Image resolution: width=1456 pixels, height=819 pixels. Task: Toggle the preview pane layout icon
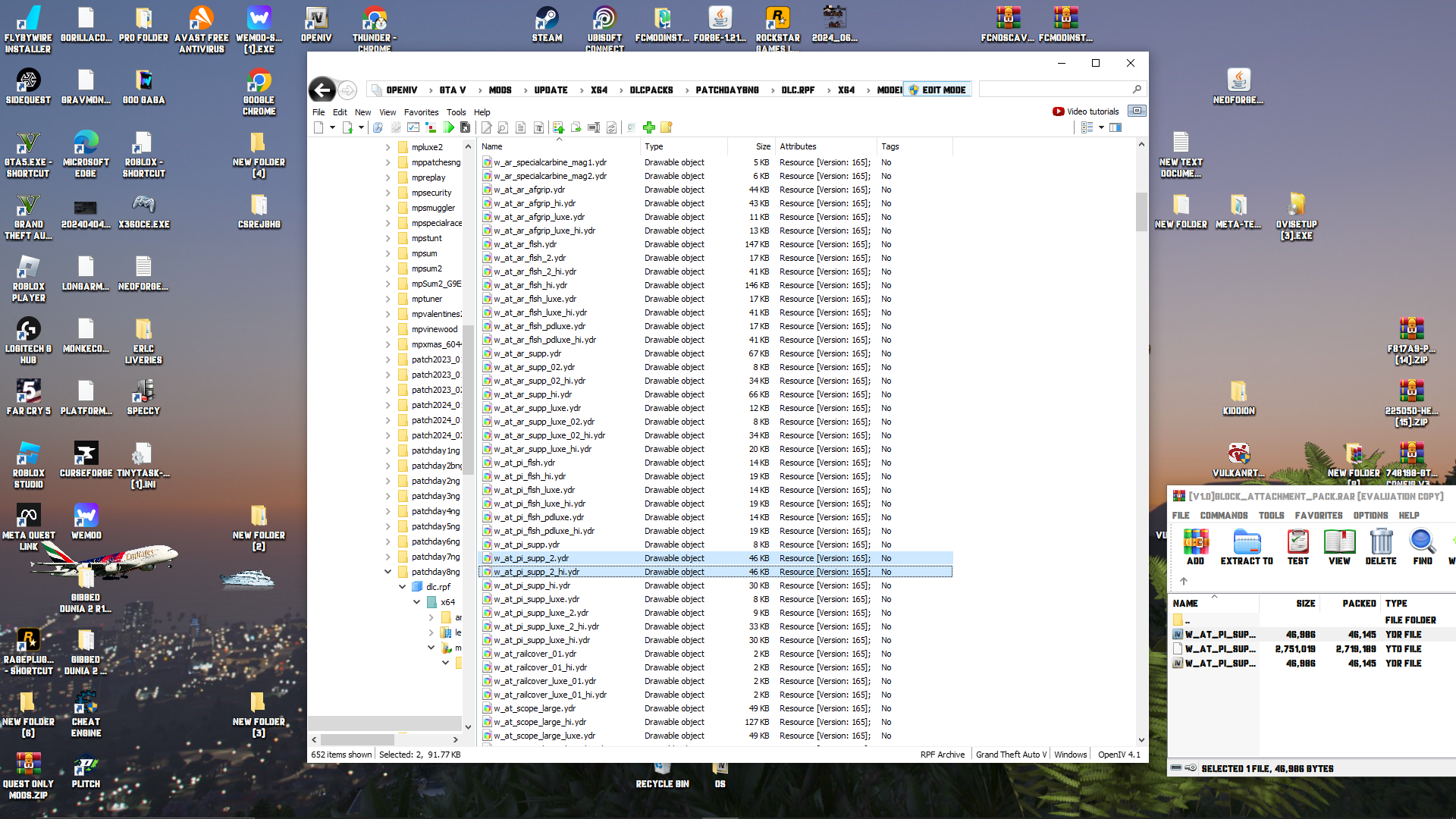(x=1116, y=127)
